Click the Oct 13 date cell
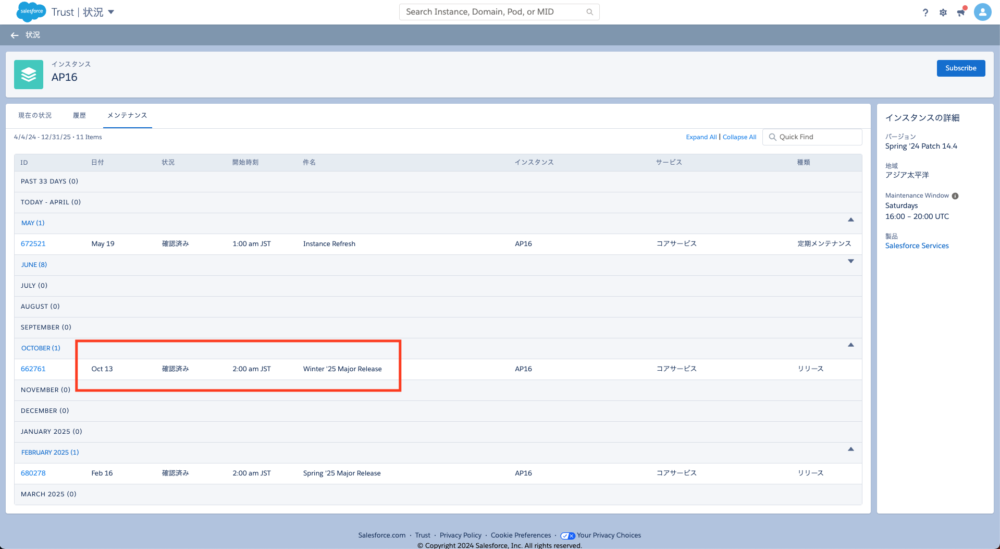The image size is (1000, 549). coord(102,369)
